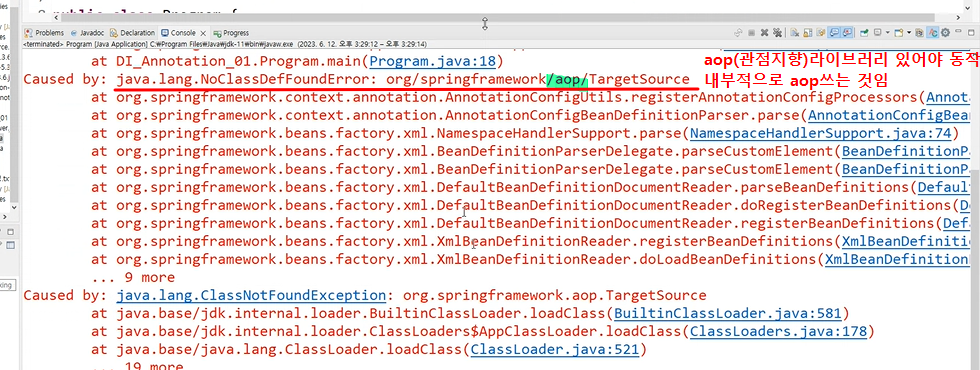Expand the Display Selected Console dropdown arrow
The height and width of the screenshot is (370, 980).
click(888, 32)
